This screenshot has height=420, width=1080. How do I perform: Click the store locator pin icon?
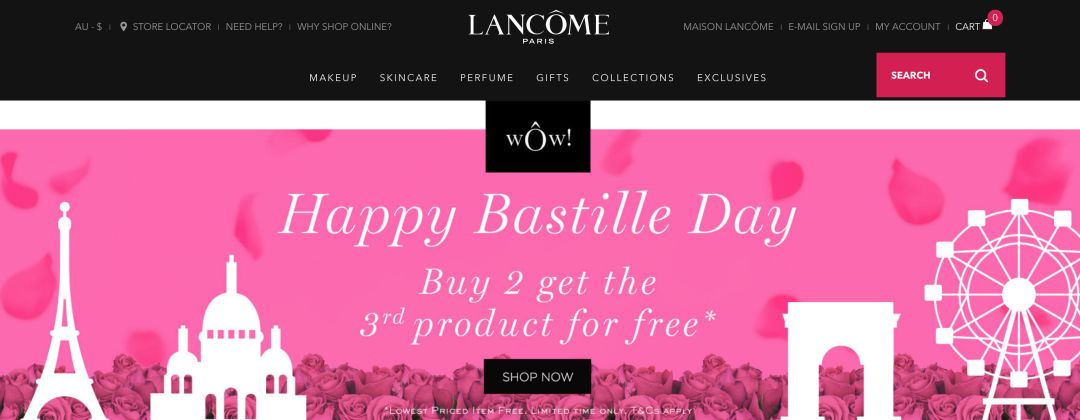[x=123, y=27]
